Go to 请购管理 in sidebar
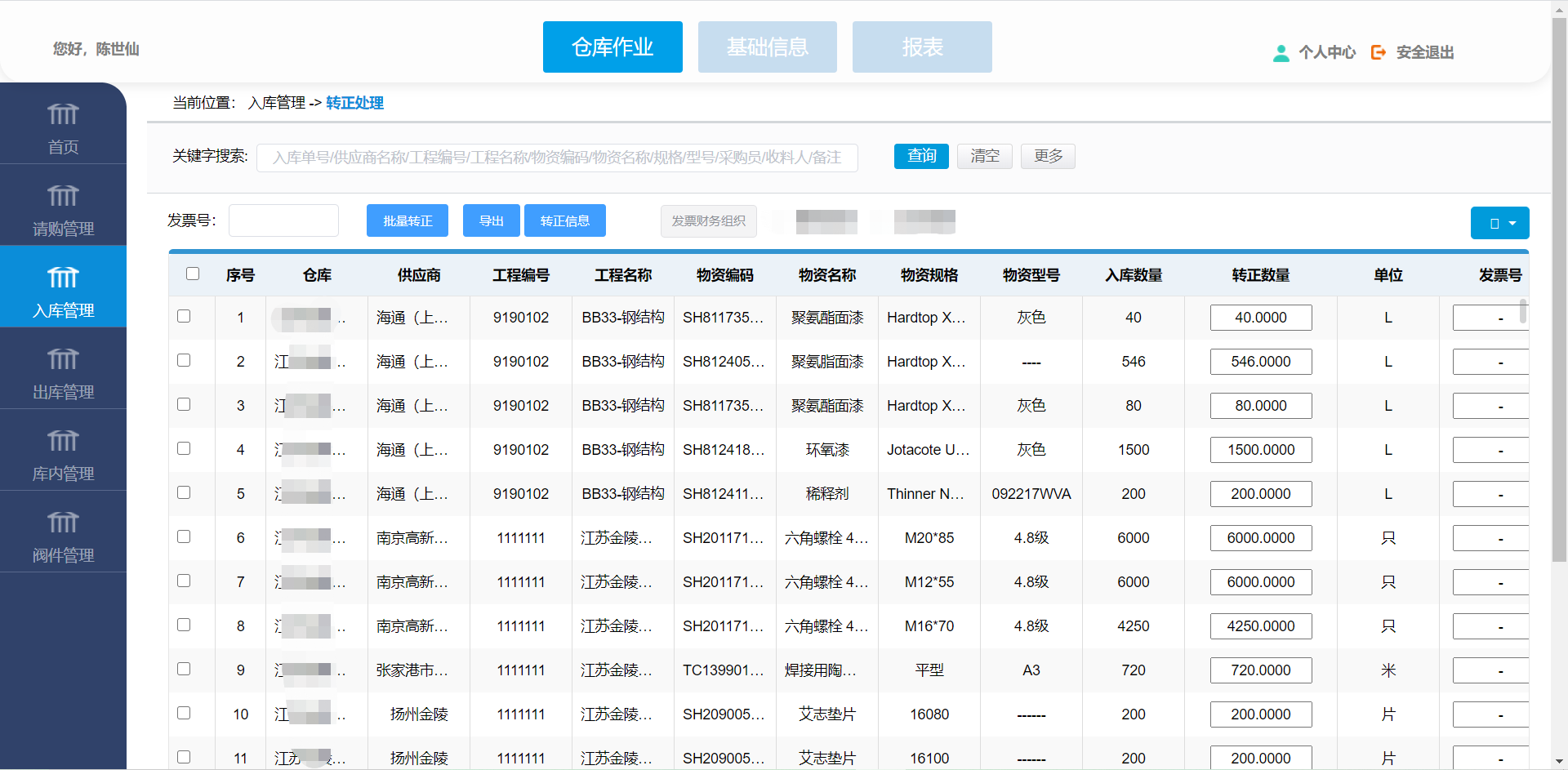The image size is (1568, 770). [63, 196]
